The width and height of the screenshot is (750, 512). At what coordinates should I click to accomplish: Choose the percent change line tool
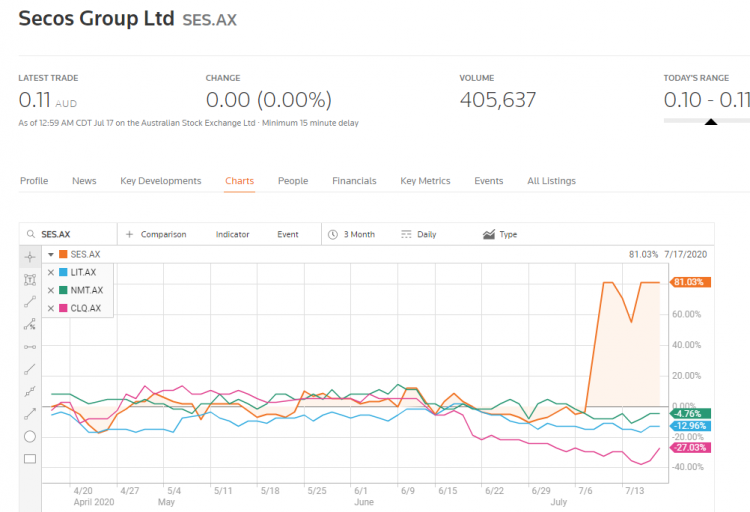29,324
